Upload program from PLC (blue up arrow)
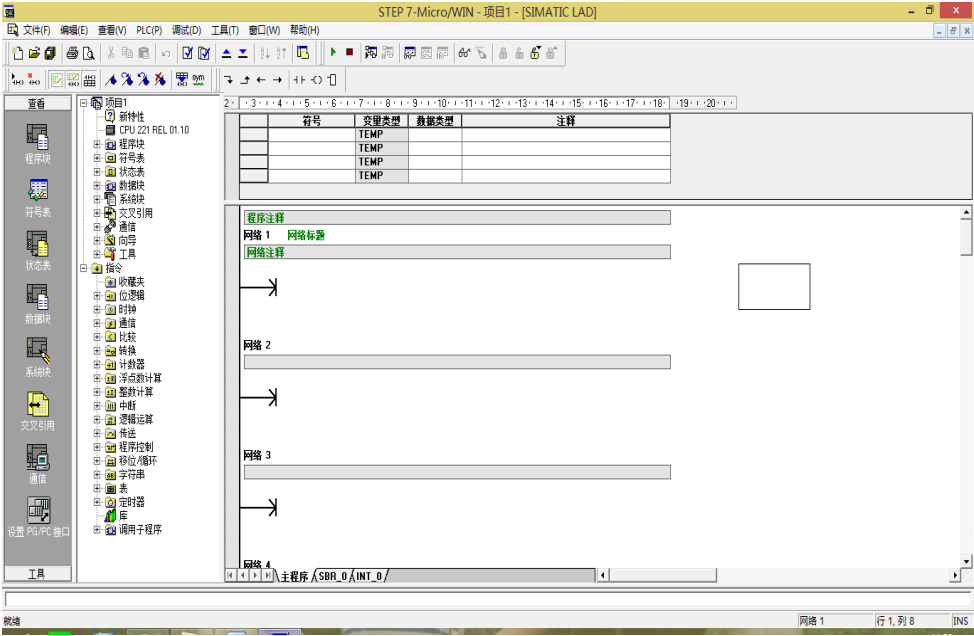Image resolution: width=974 pixels, height=636 pixels. (x=227, y=53)
